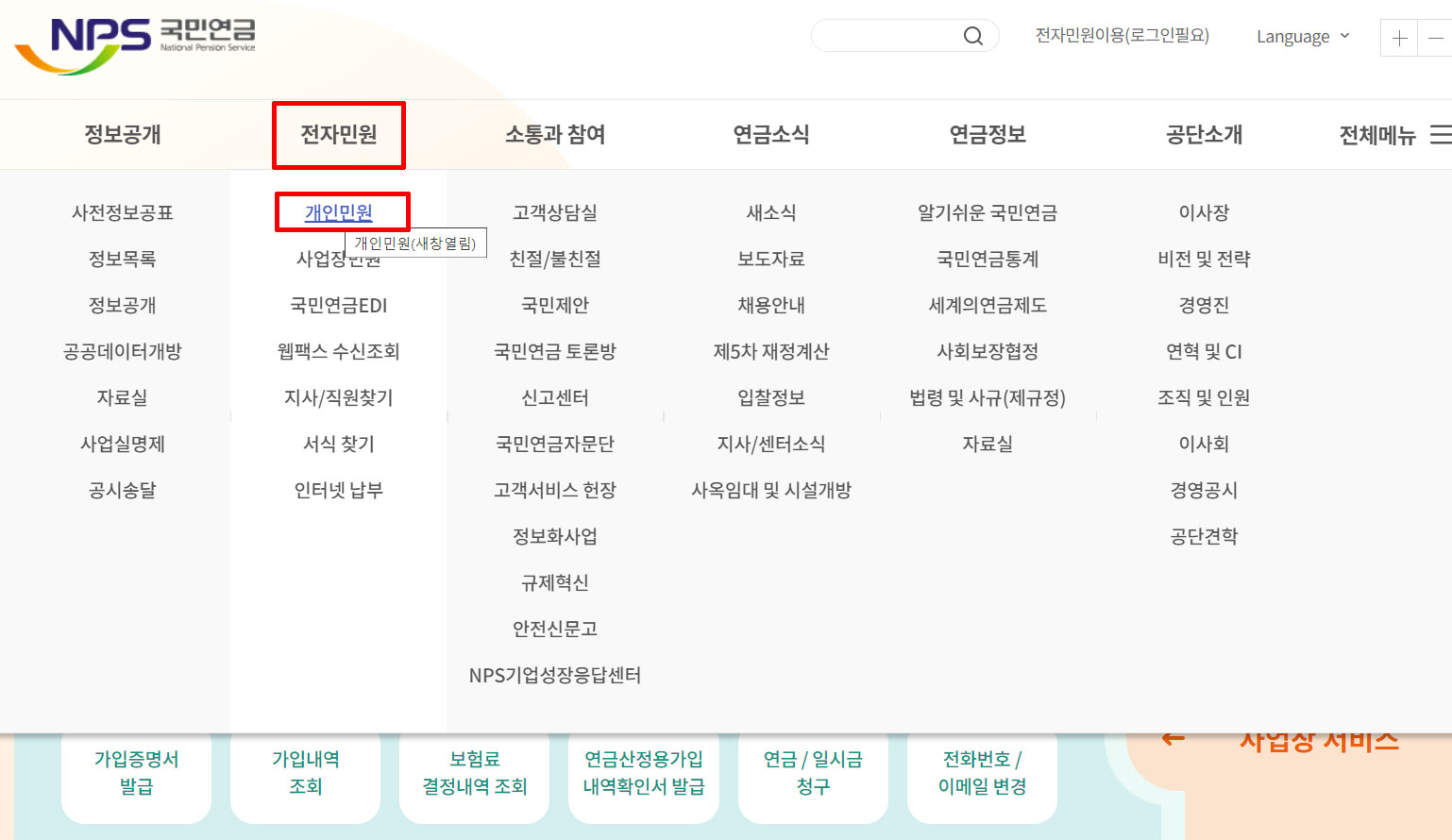The height and width of the screenshot is (840, 1452).
Task: Open the 전자민원 menu
Action: pos(338,135)
